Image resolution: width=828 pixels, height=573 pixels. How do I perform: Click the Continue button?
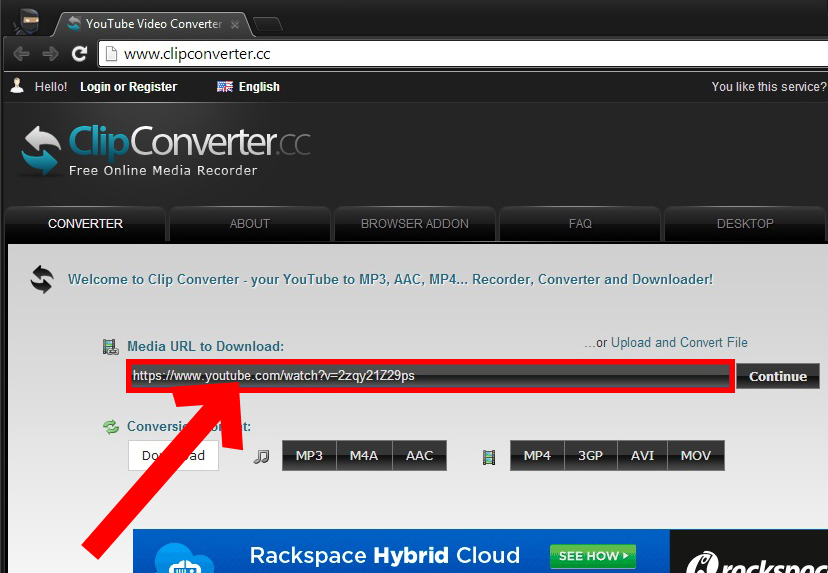(x=778, y=376)
